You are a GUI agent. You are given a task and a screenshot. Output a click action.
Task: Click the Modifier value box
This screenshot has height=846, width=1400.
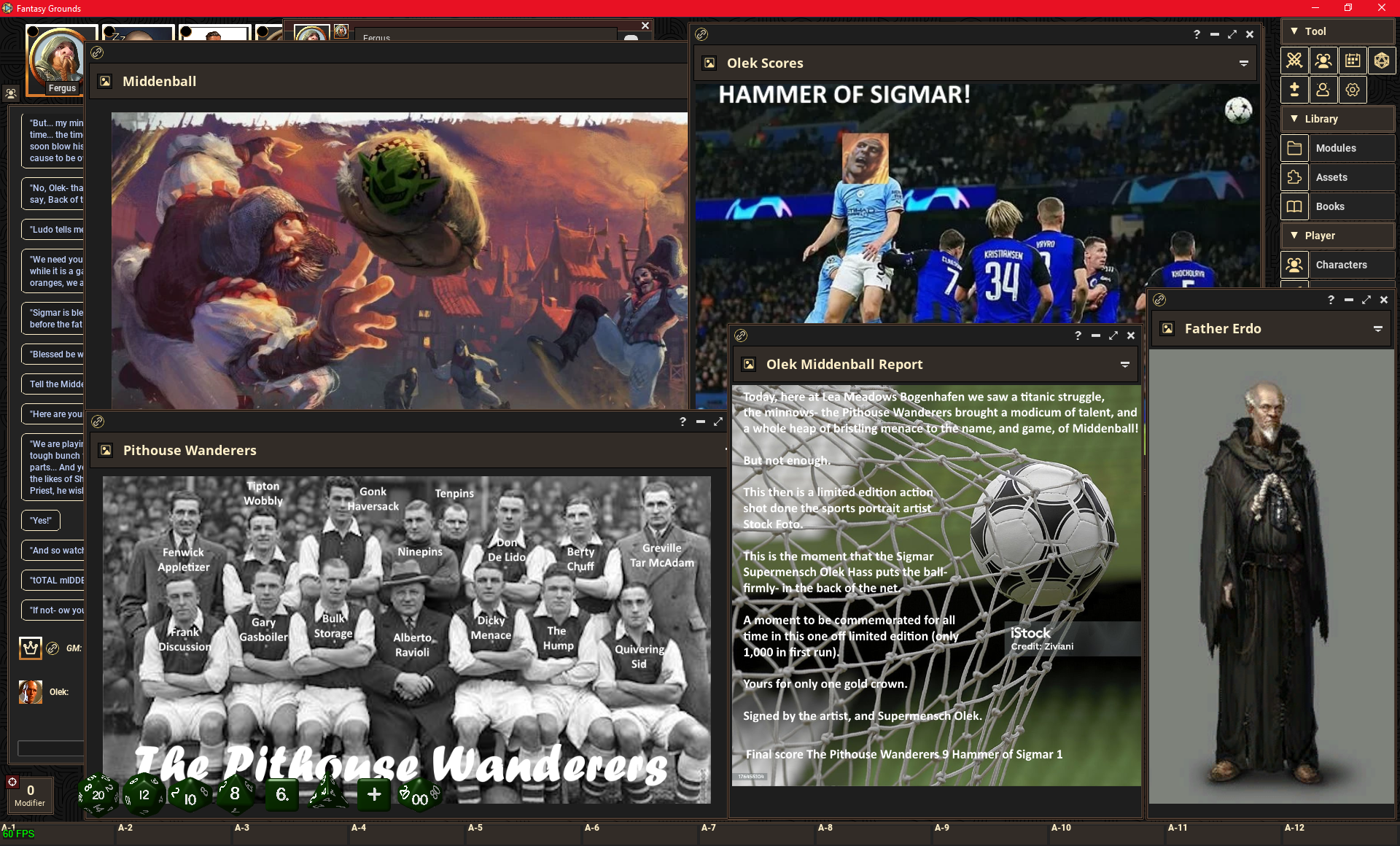coord(30,794)
